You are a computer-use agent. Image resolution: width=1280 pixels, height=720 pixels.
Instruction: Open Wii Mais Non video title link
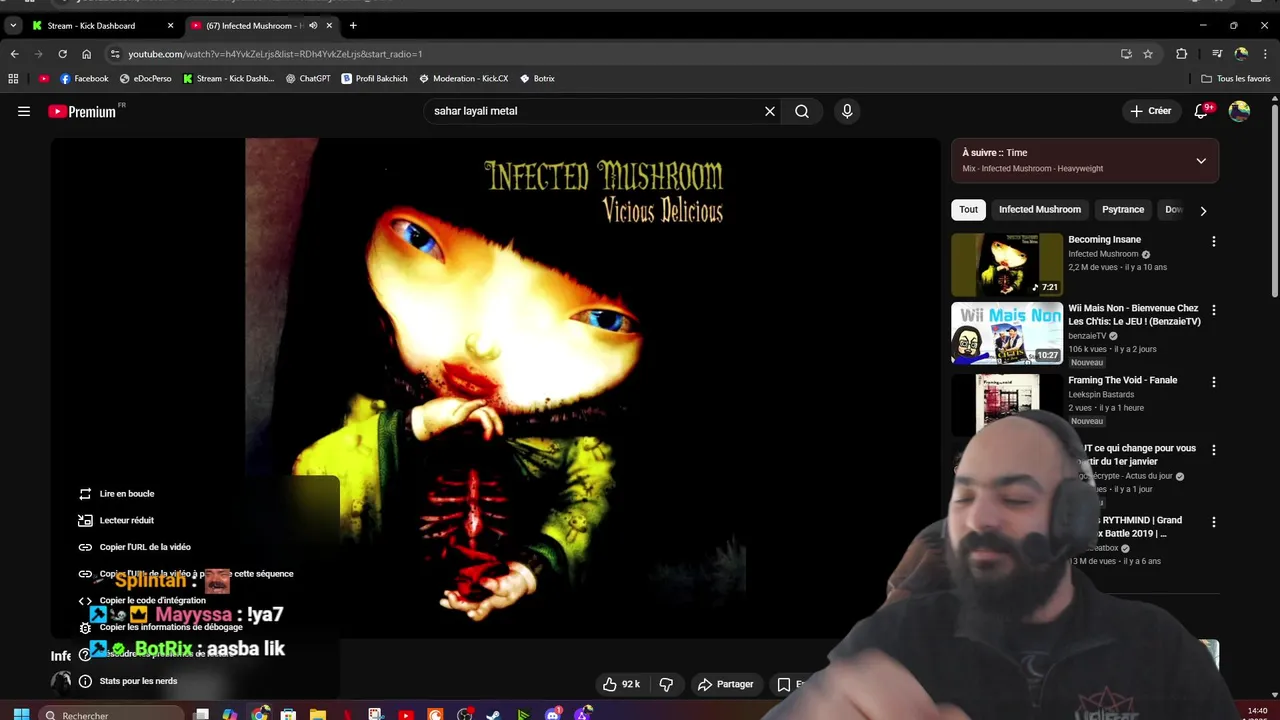tap(1134, 314)
